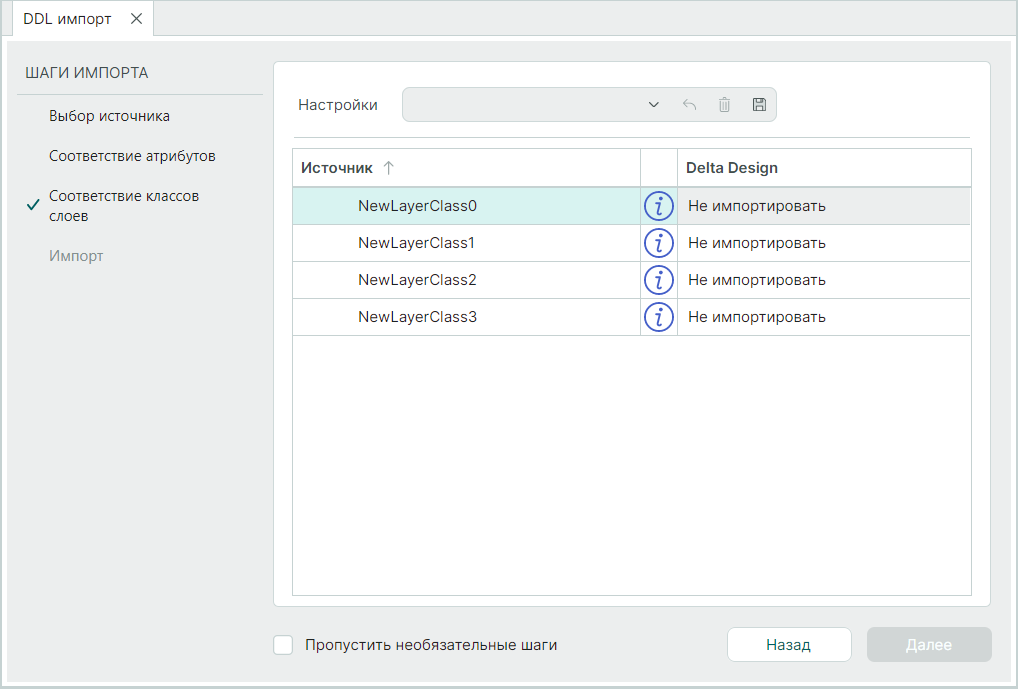
Task: Click the delete settings trash icon
Action: click(724, 105)
